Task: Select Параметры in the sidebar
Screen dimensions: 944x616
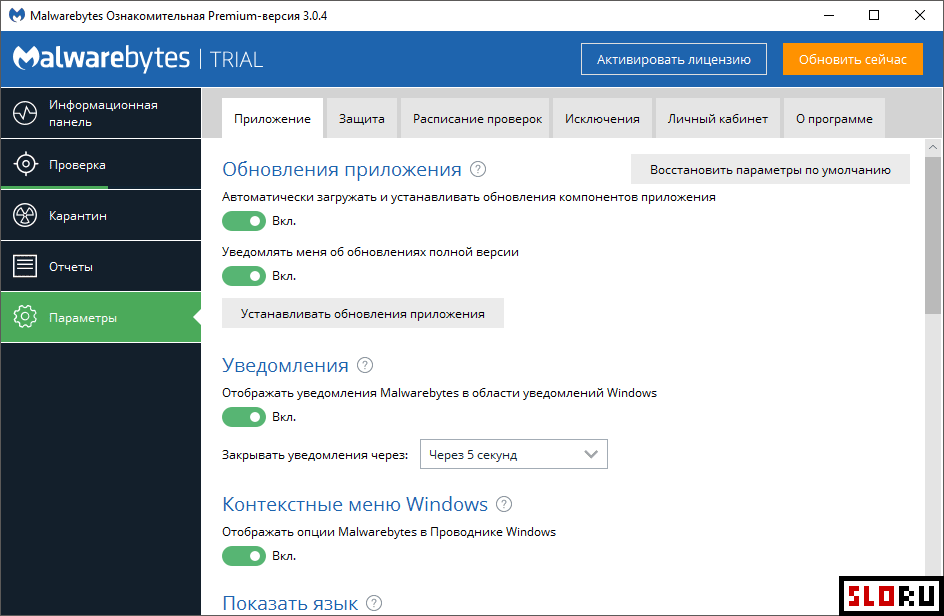Action: point(101,317)
